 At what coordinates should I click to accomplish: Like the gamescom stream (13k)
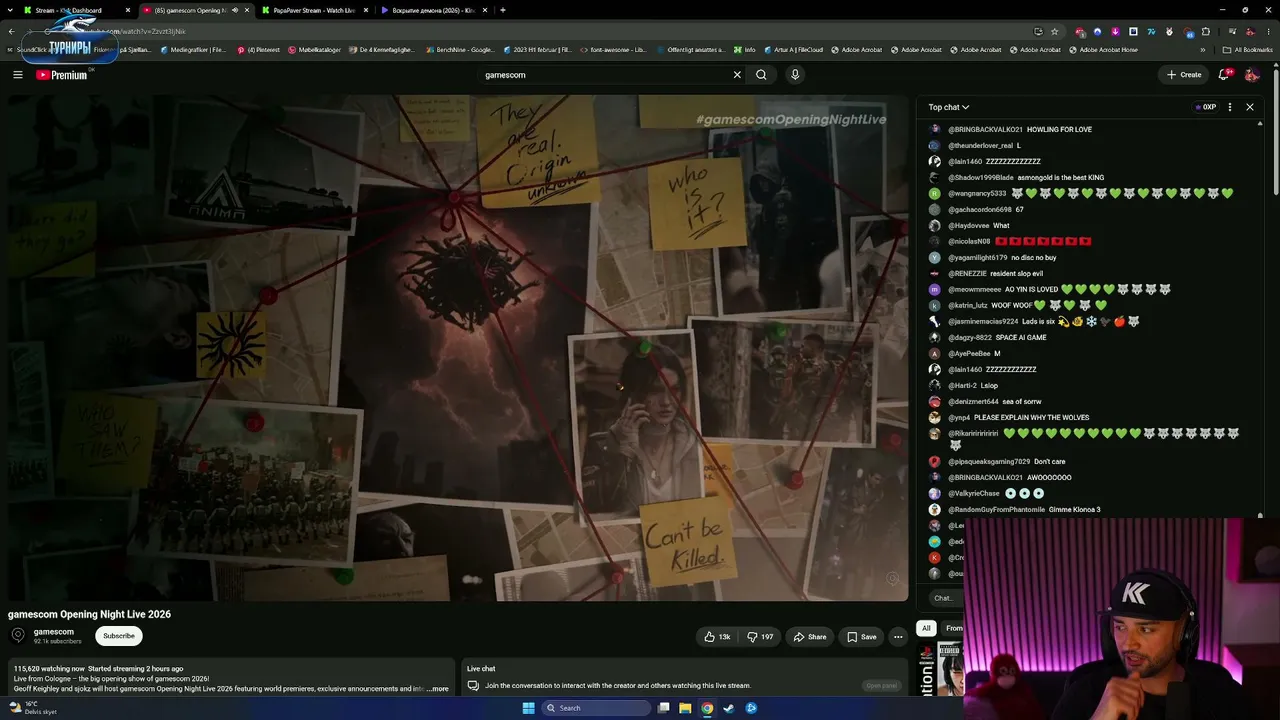(717, 637)
